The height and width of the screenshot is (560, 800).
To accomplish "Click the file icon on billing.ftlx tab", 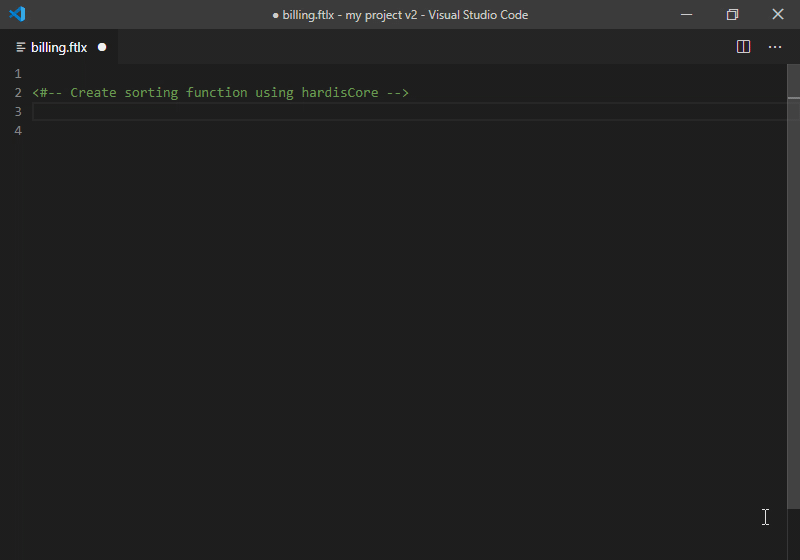I will click(x=21, y=47).
